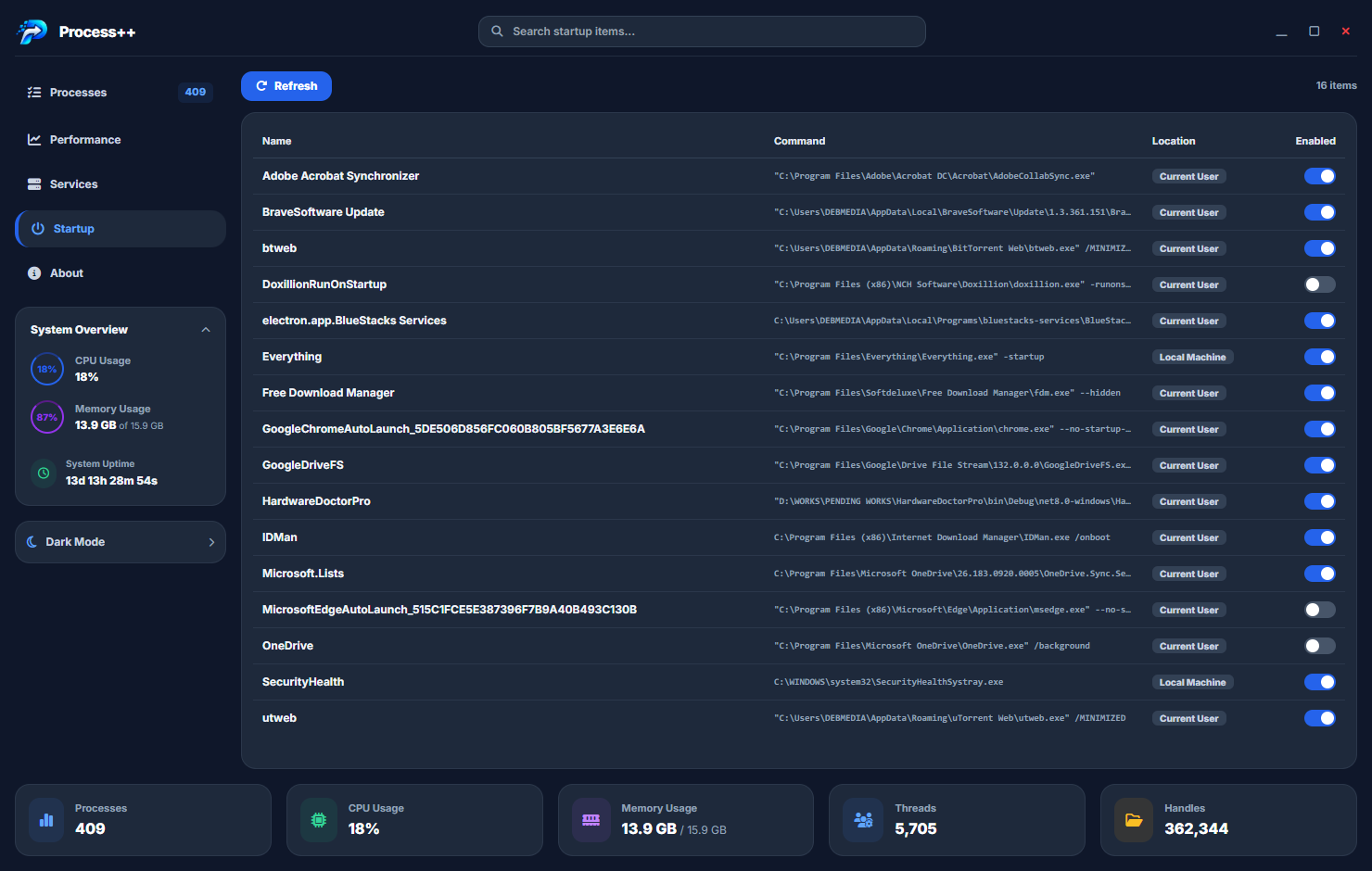The width and height of the screenshot is (1372, 871).
Task: Open Dark Mode options arrow
Action: tap(211, 542)
